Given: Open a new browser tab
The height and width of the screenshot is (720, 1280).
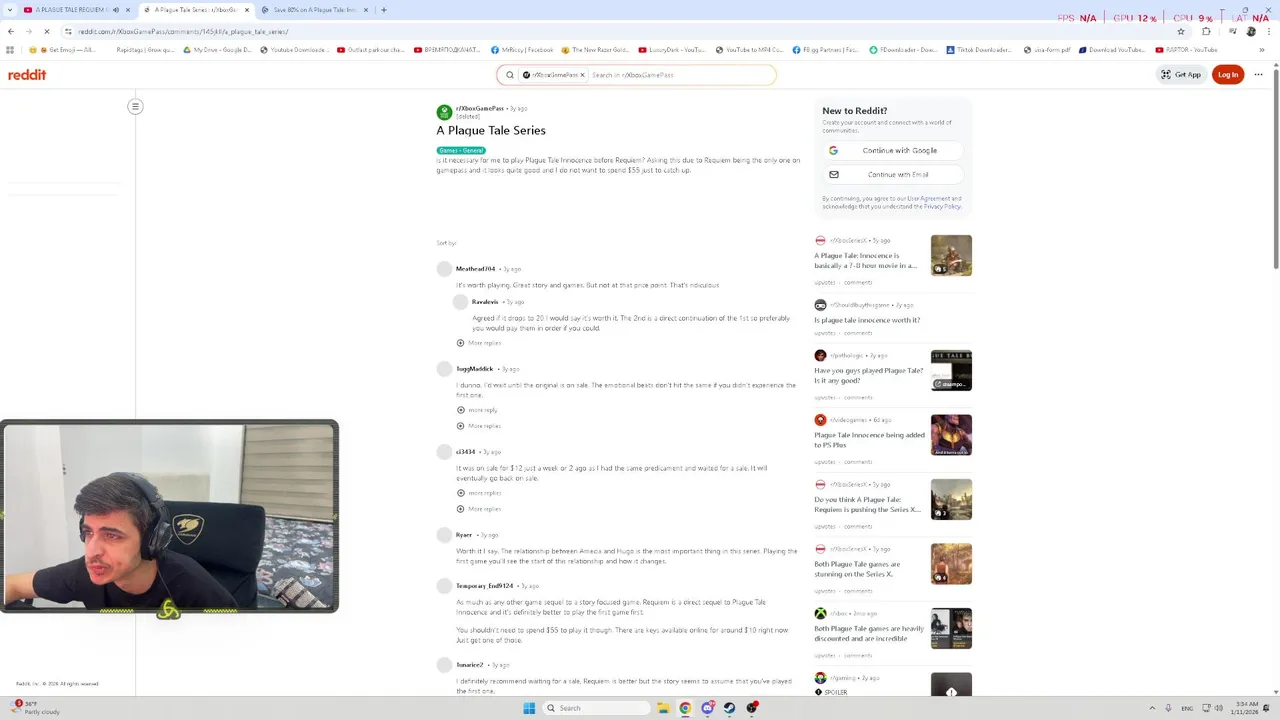Looking at the screenshot, I should coord(384,10).
